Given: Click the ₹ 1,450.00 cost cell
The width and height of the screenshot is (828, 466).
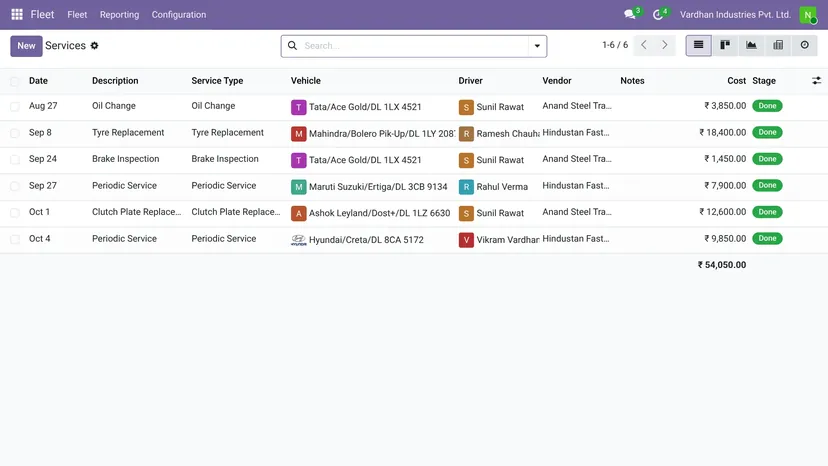Looking at the screenshot, I should tap(724, 159).
